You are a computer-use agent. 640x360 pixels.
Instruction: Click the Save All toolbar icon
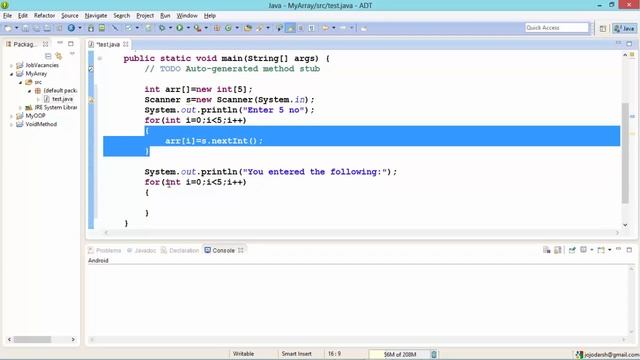(x=36, y=28)
